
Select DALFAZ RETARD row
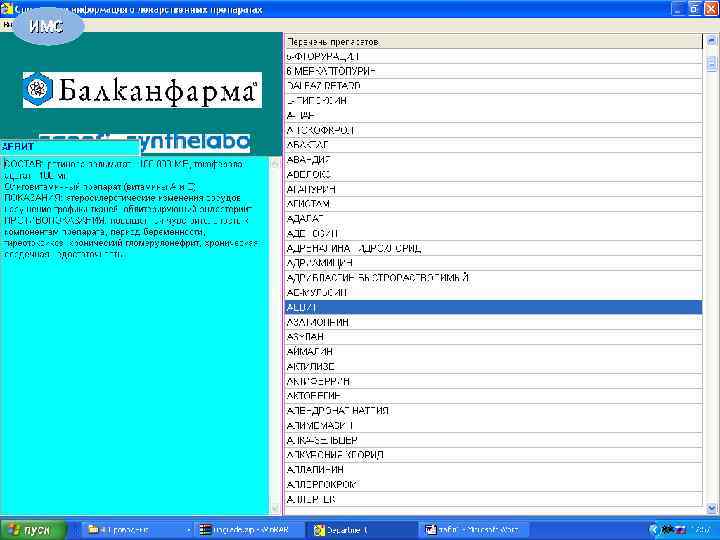pos(493,86)
